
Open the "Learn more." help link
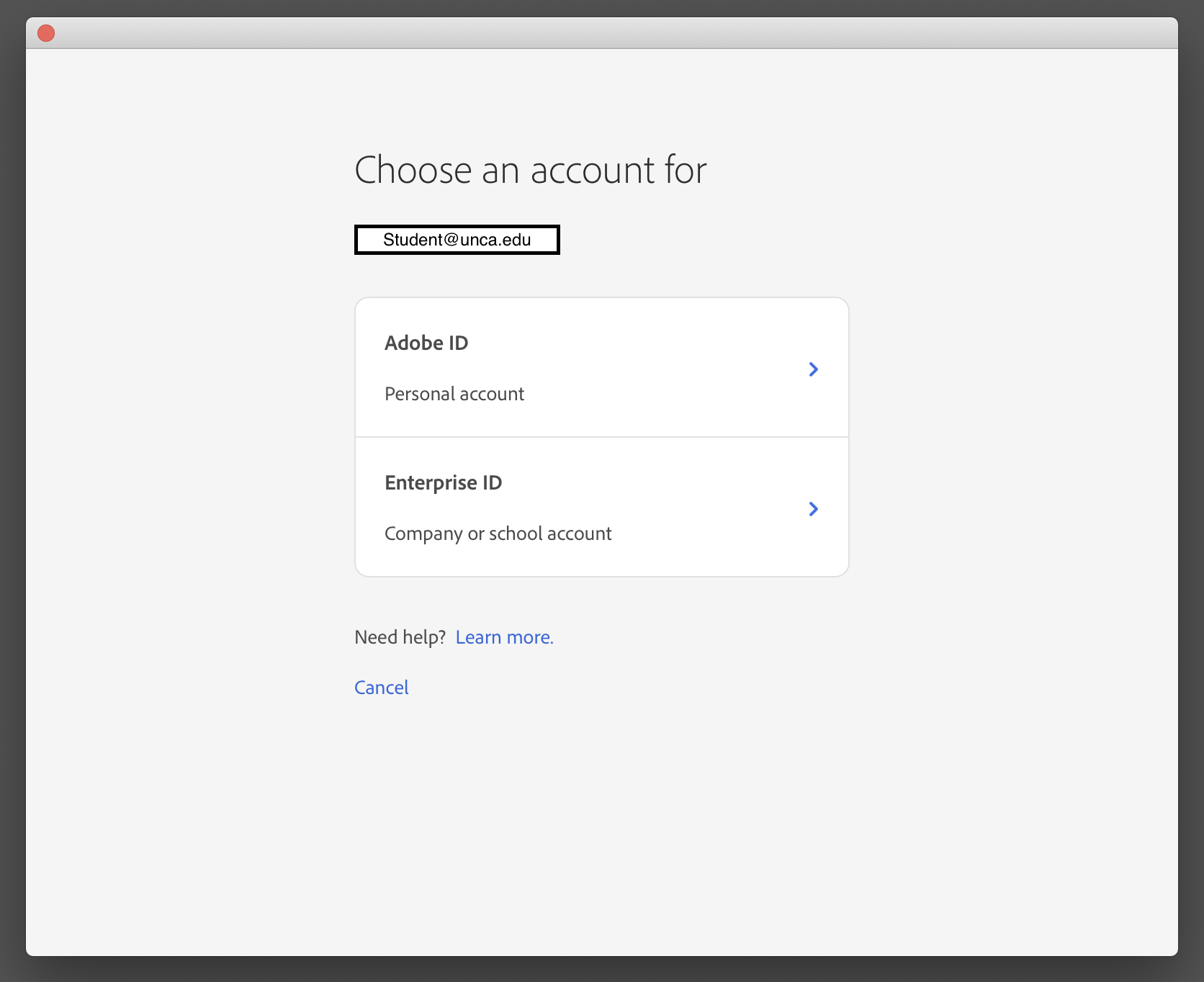click(504, 637)
